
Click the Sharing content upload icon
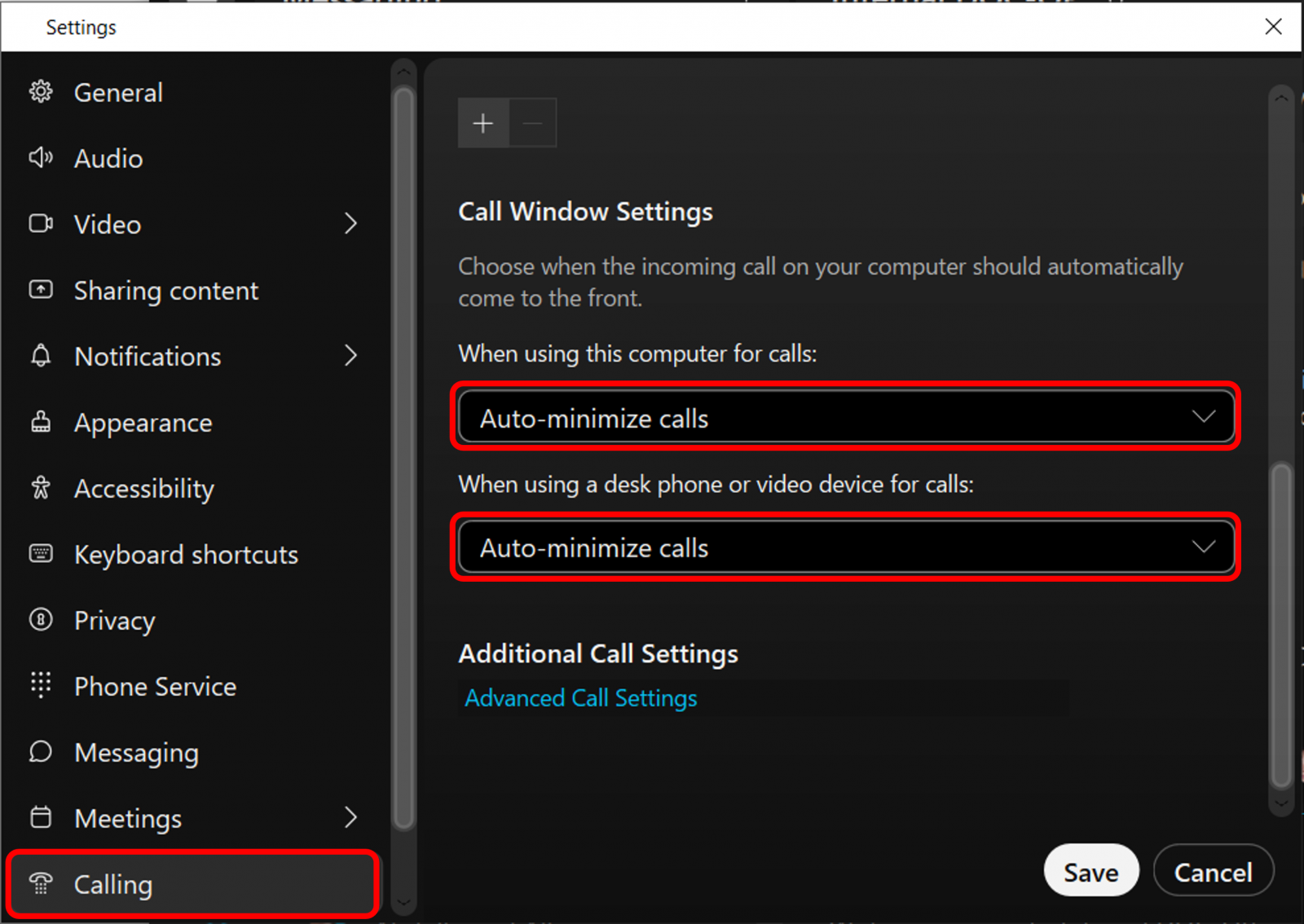(40, 290)
